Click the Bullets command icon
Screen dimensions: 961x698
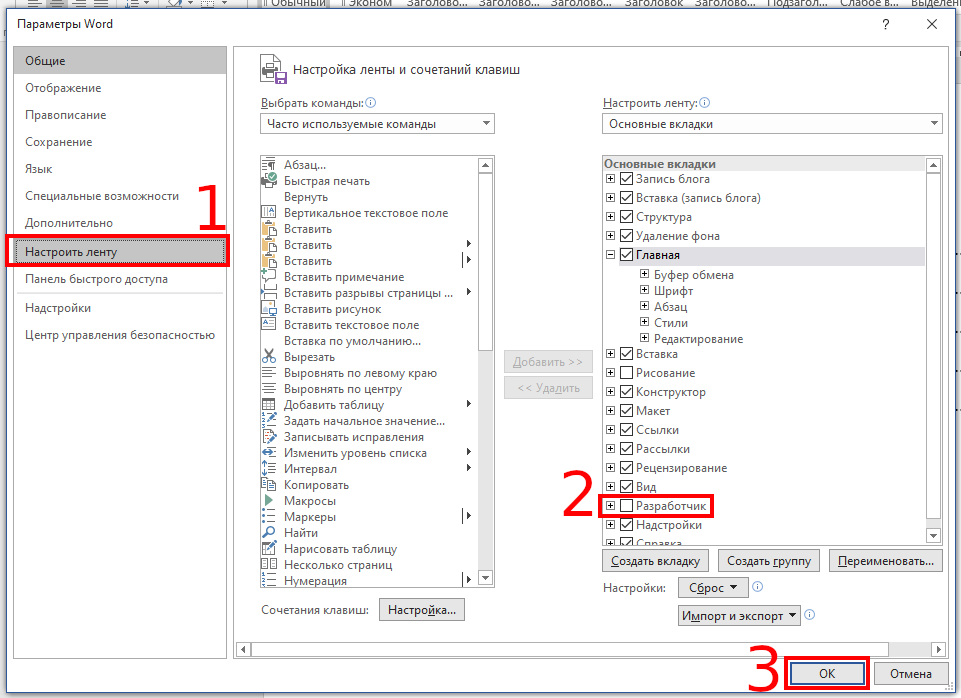(268, 516)
